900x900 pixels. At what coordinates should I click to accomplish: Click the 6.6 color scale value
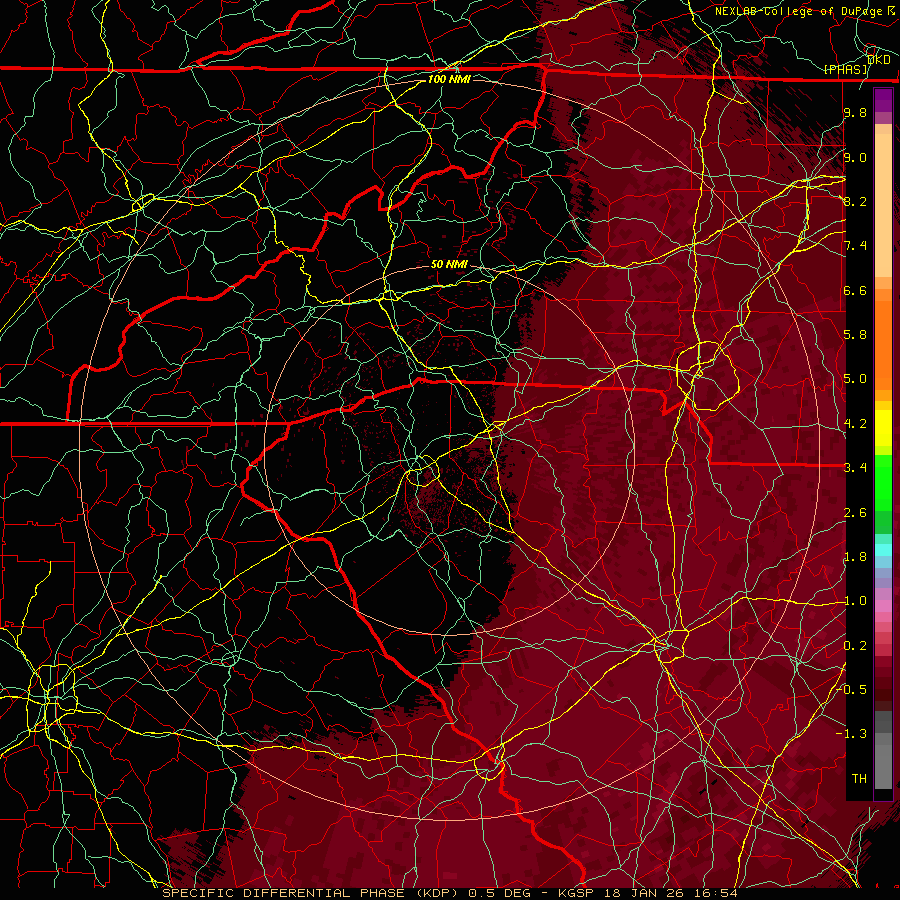855,290
